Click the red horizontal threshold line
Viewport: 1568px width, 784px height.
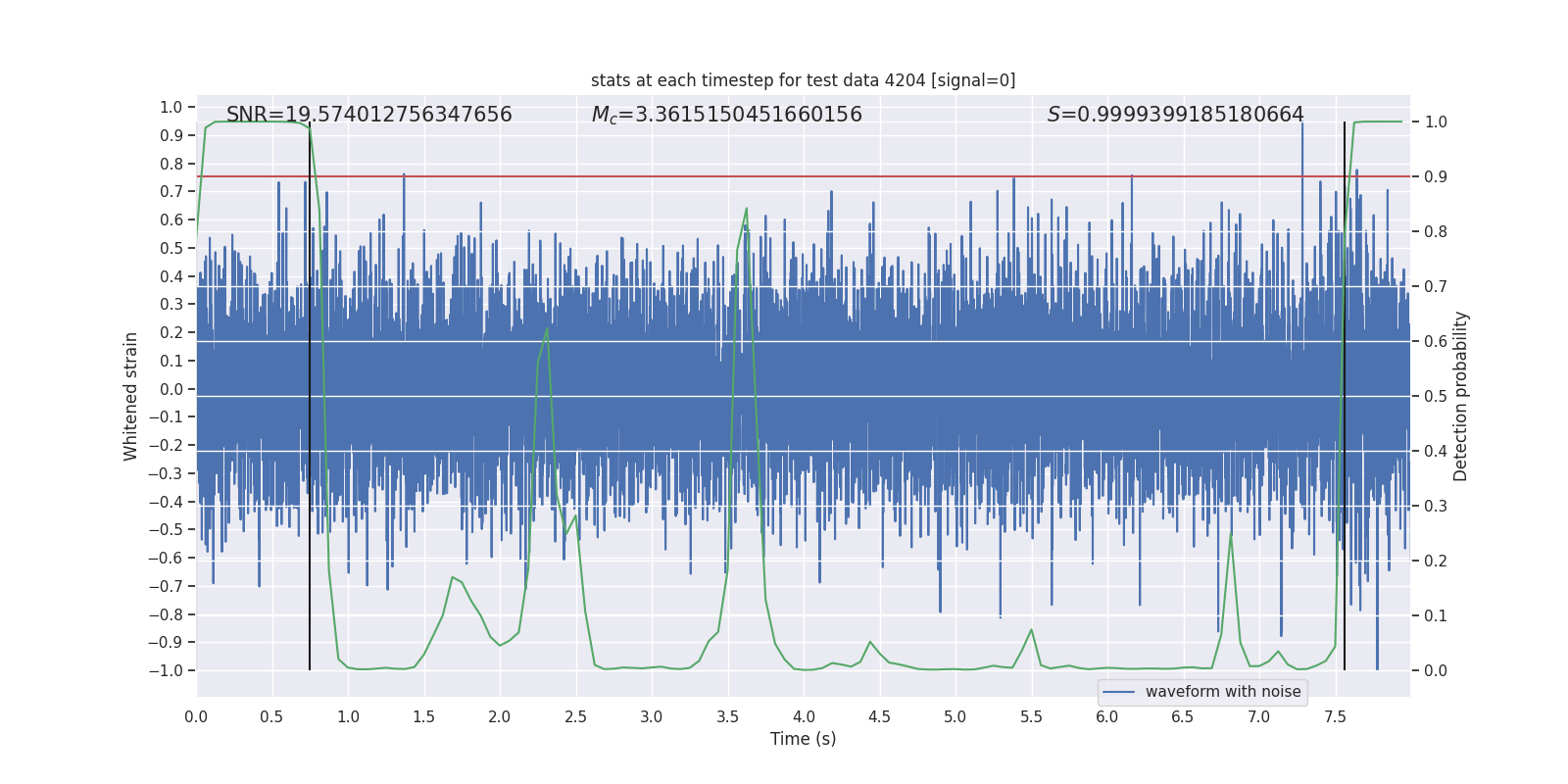[803, 176]
